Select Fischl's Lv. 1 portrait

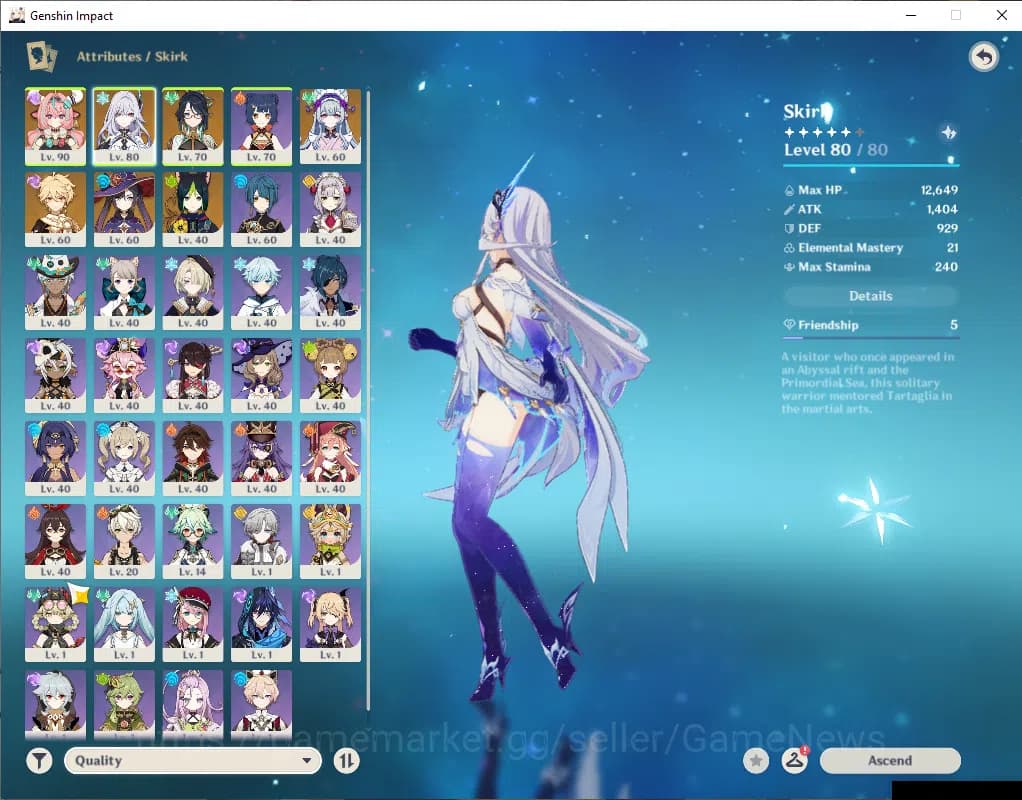coord(330,624)
